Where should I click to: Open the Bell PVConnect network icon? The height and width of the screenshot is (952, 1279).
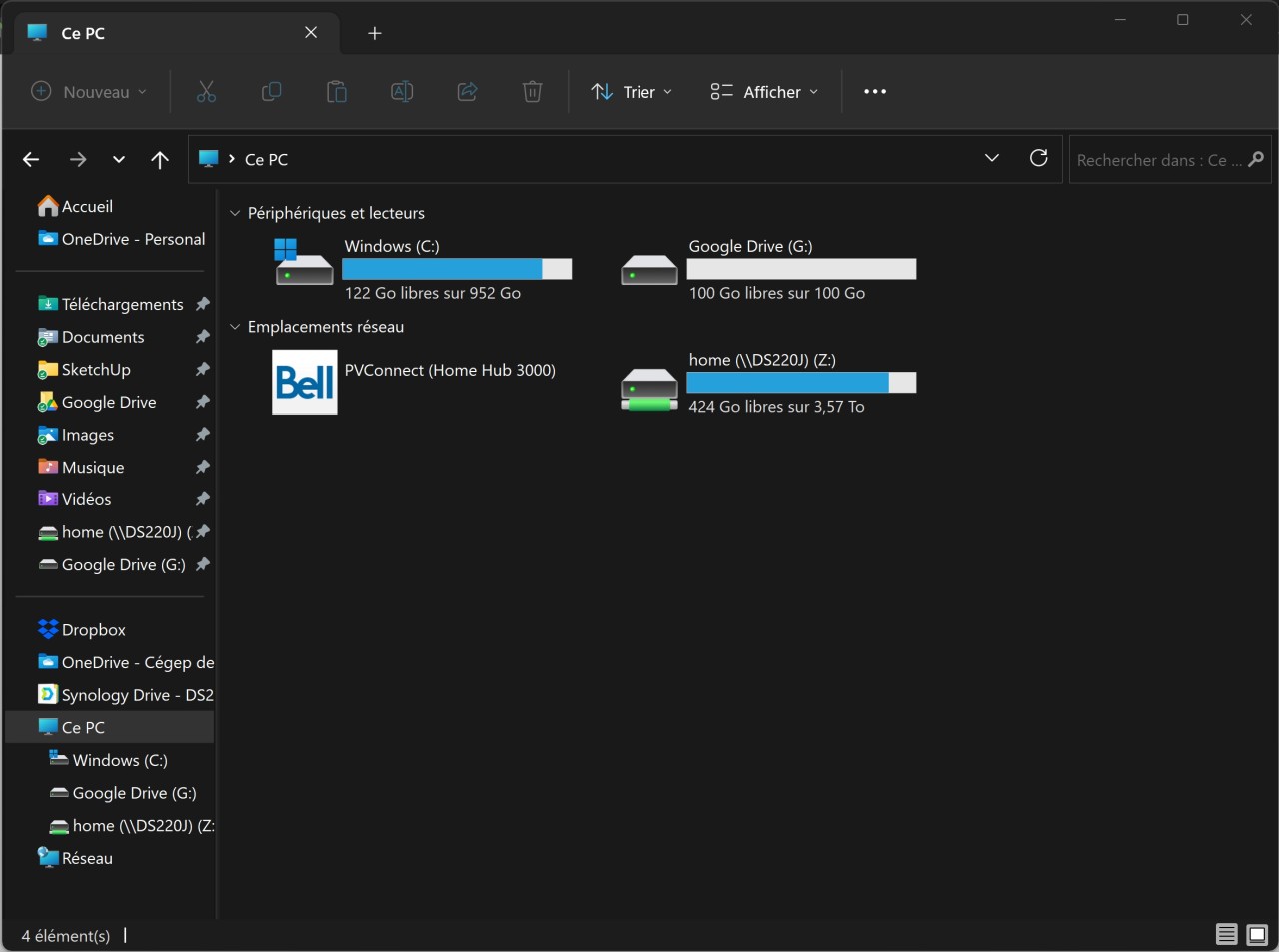304,382
